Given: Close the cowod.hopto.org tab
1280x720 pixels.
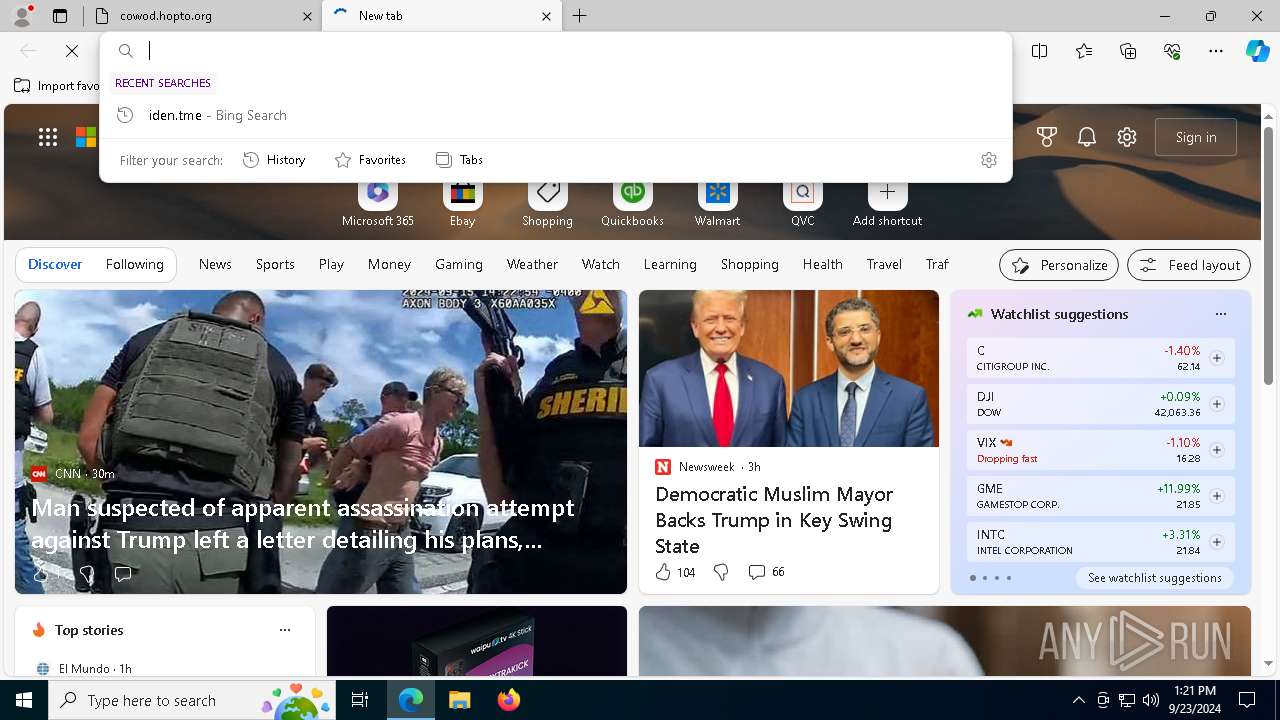Looking at the screenshot, I should 307,16.
